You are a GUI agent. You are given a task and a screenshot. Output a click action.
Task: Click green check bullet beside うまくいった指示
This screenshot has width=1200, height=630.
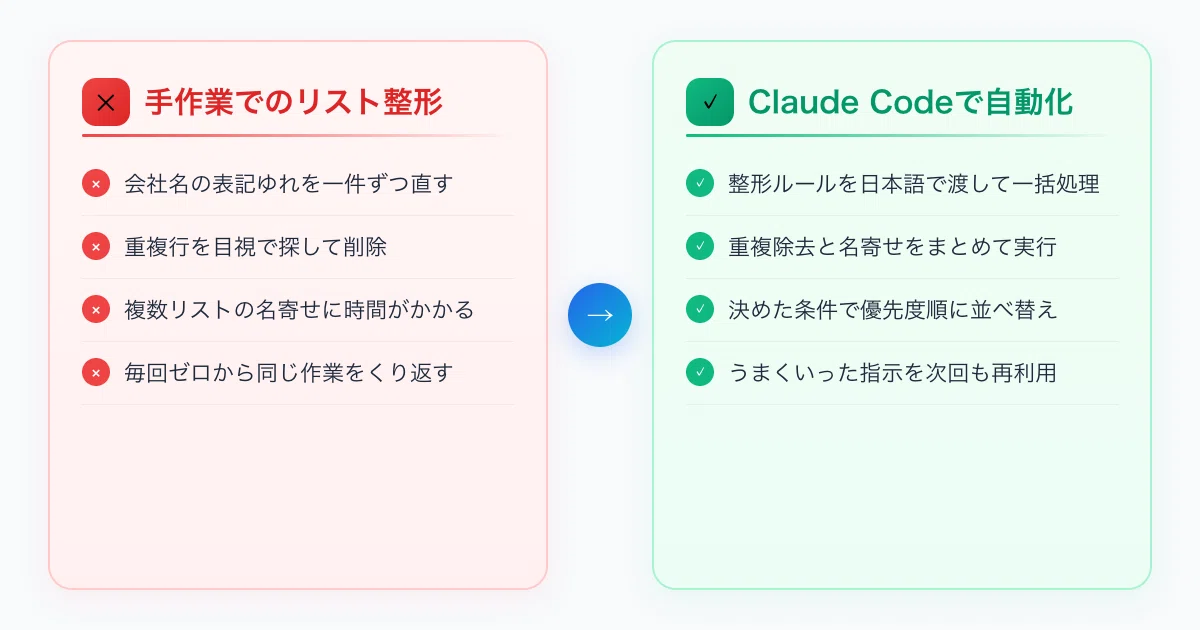coord(700,373)
